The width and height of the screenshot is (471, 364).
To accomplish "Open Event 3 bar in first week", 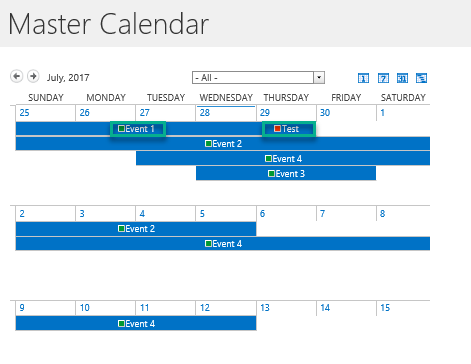I will tap(286, 173).
